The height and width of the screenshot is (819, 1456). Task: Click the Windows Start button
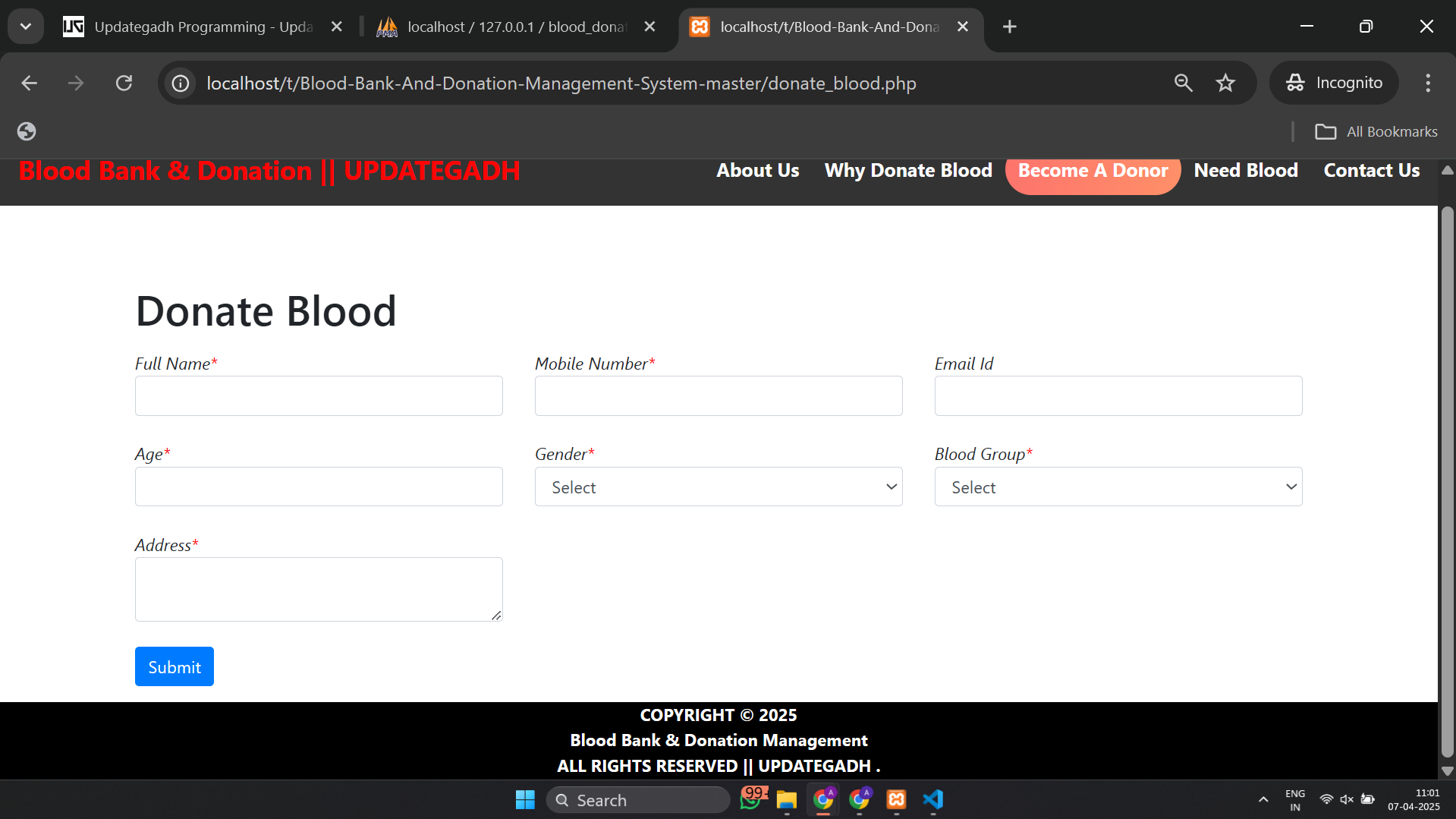[x=524, y=799]
